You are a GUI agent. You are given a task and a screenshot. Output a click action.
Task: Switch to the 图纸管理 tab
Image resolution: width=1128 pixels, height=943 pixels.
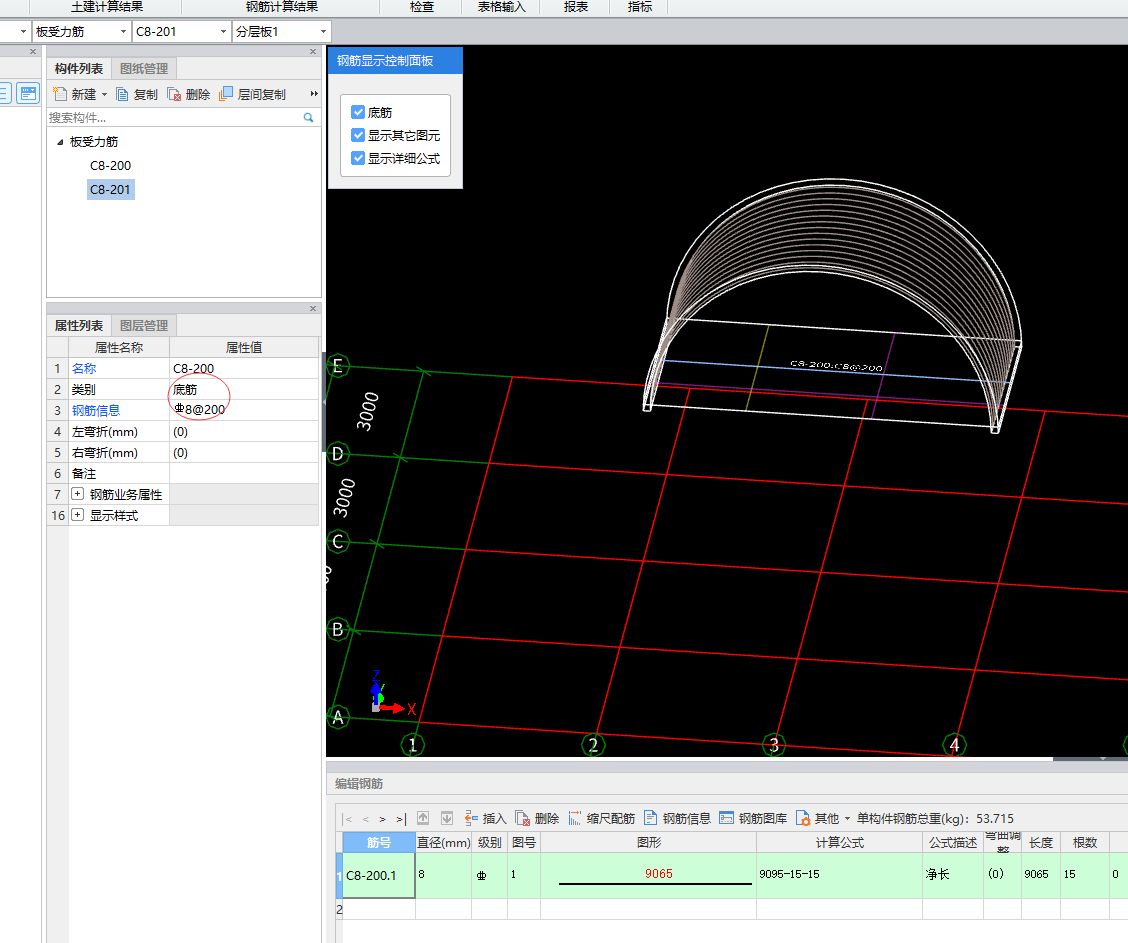click(144, 68)
